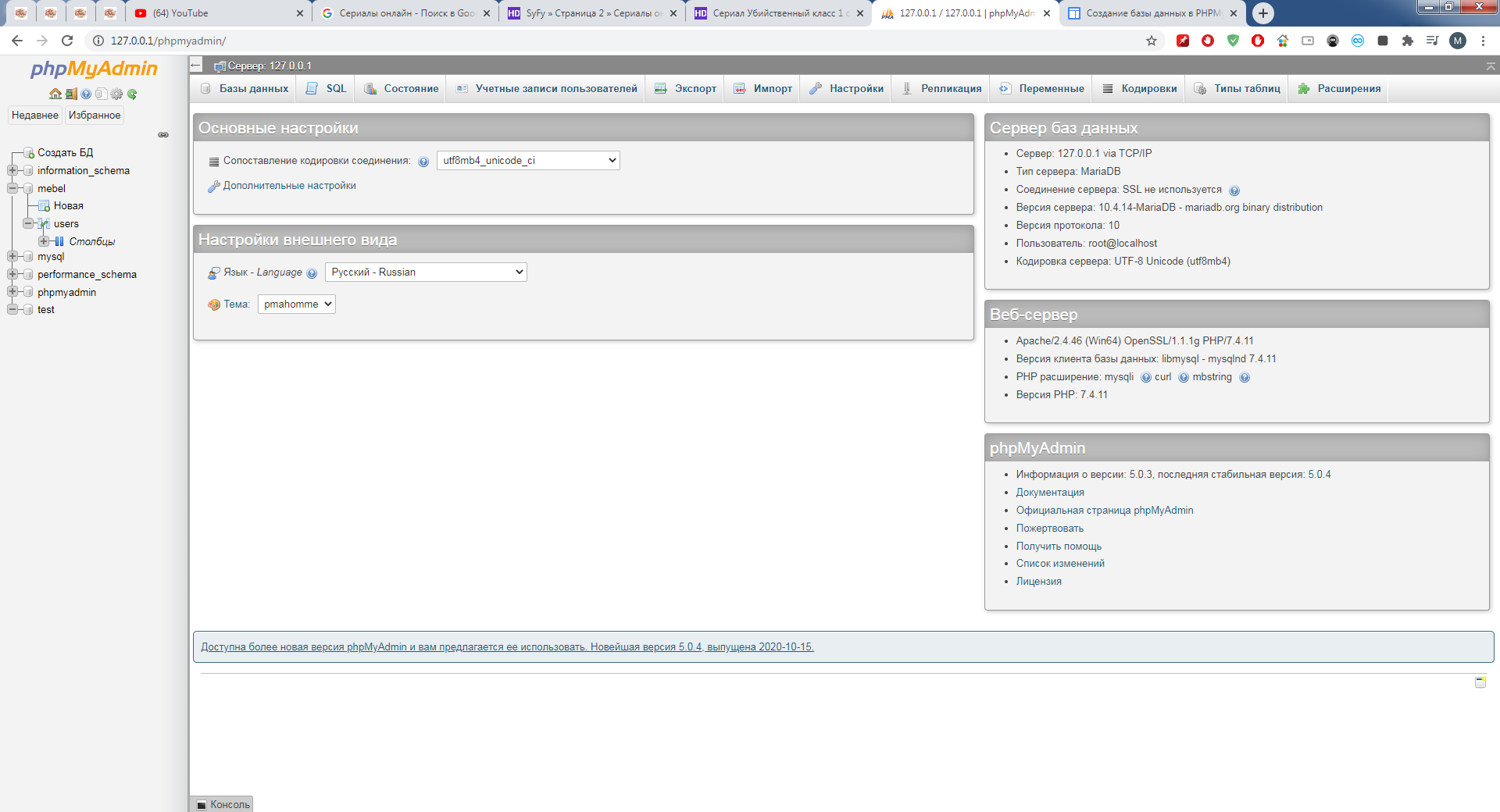Open Chrome three-dot menu
The height and width of the screenshot is (812, 1500).
(1483, 41)
